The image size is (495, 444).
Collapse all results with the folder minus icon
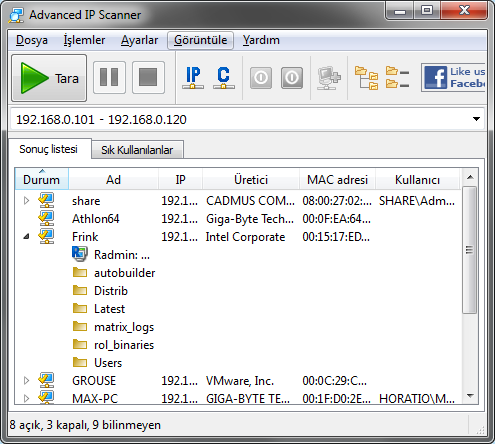tap(397, 77)
